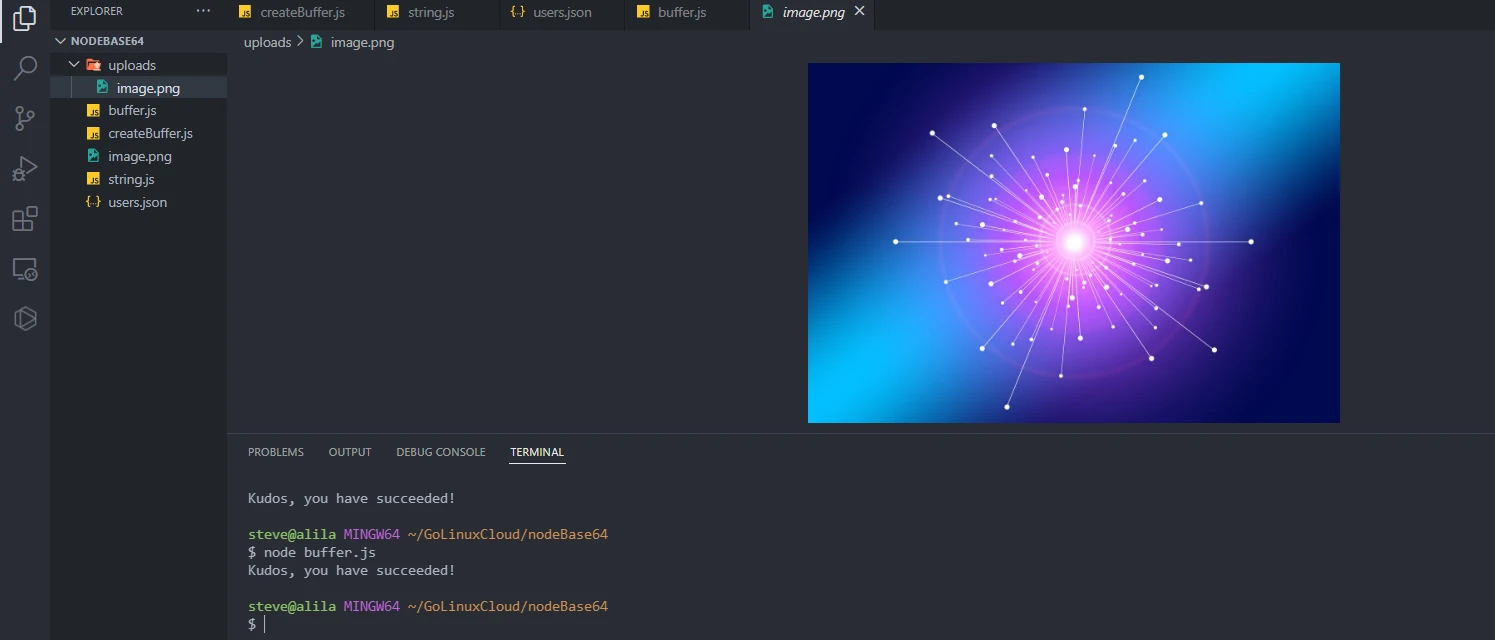Select the Debug Console panel
1495x640 pixels.
pos(440,452)
